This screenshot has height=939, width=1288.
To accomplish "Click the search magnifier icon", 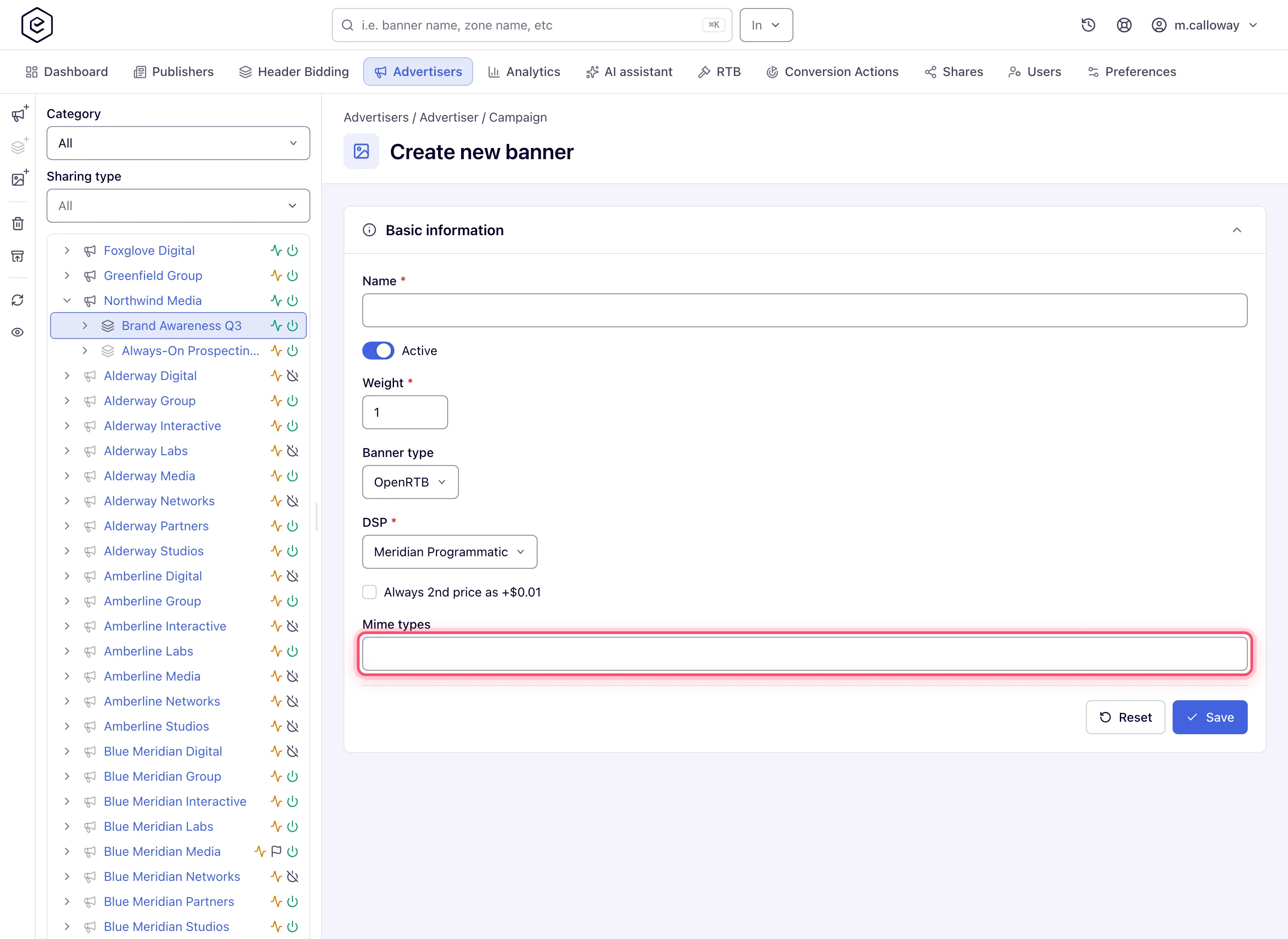I will pos(347,25).
